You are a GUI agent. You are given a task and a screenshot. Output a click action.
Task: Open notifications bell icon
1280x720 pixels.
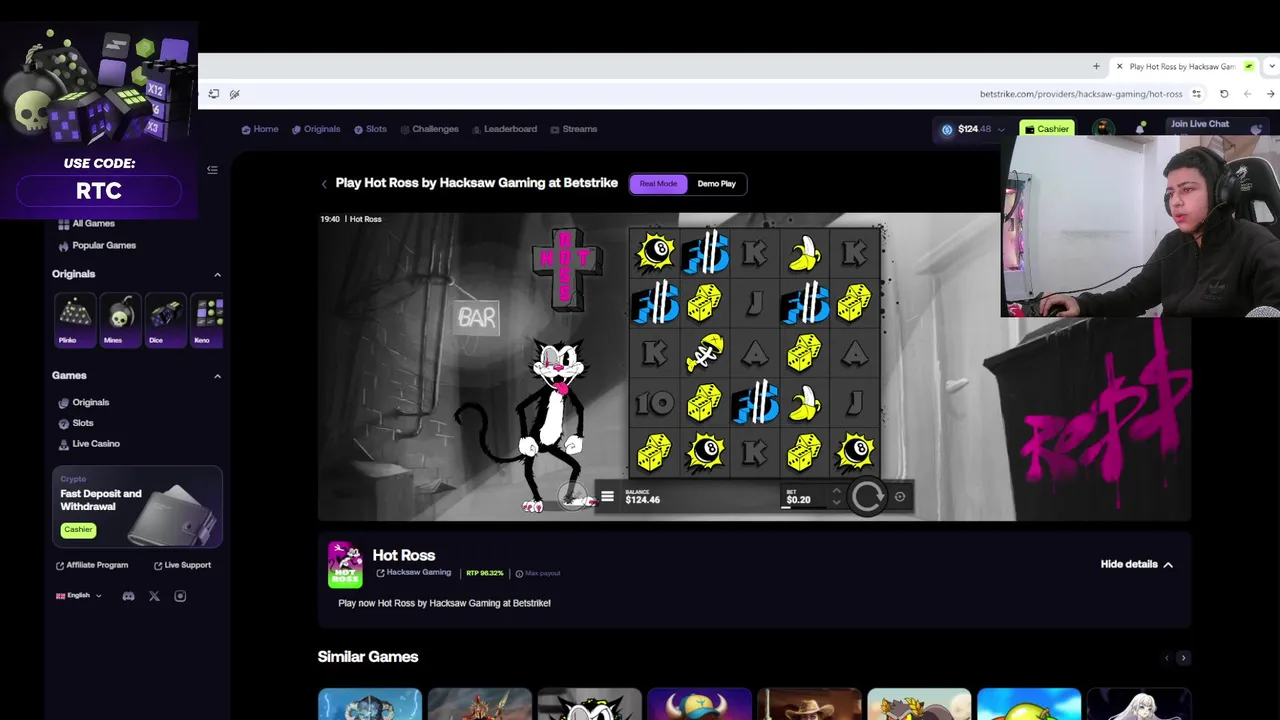tap(1141, 128)
